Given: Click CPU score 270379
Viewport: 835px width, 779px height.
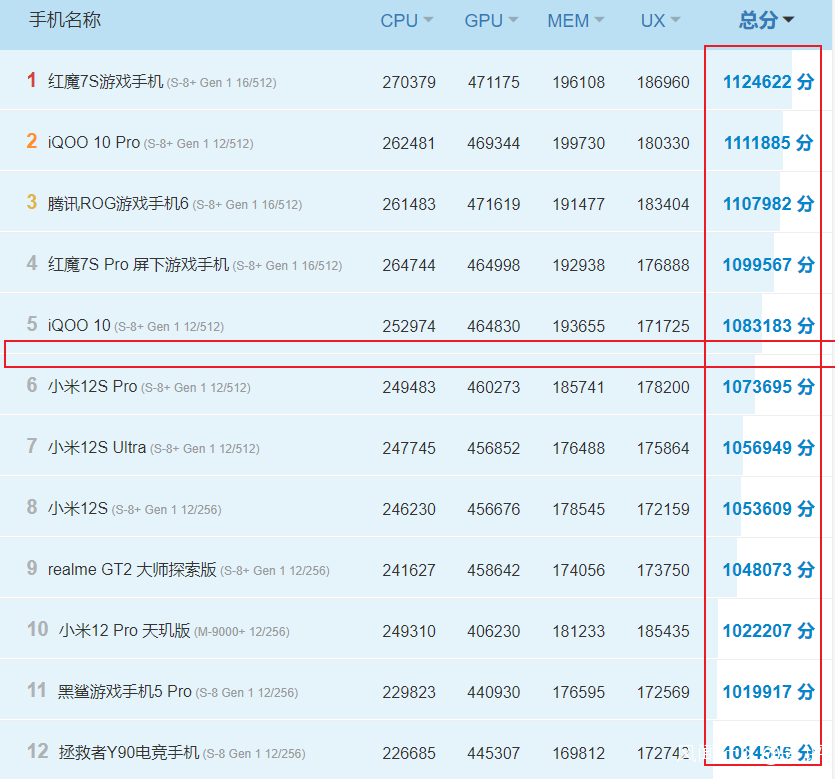Looking at the screenshot, I should pyautogui.click(x=408, y=83).
